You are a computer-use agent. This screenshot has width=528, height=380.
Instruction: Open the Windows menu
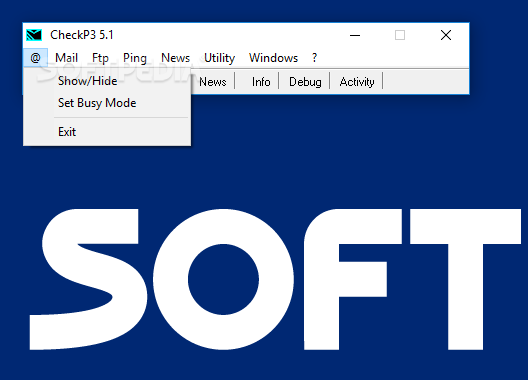(x=273, y=58)
